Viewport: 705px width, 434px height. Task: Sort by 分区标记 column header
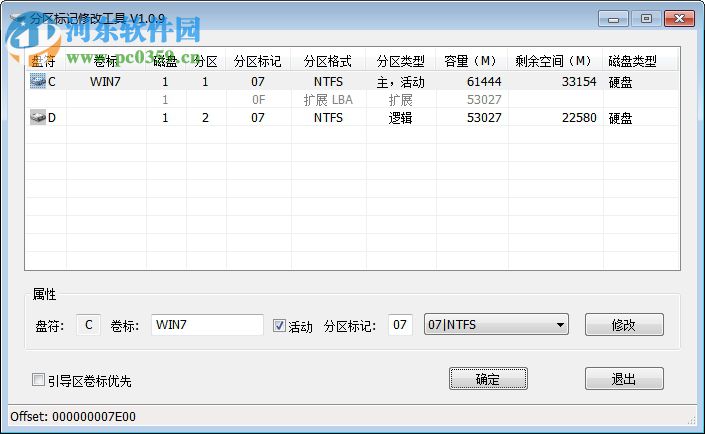tap(258, 61)
